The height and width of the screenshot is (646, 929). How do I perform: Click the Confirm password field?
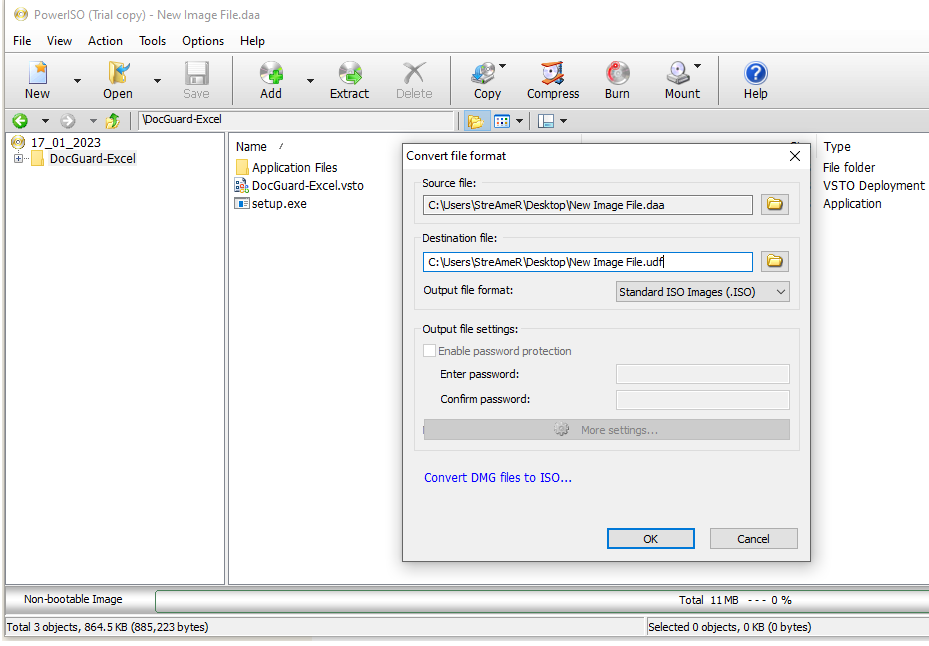pyautogui.click(x=703, y=399)
